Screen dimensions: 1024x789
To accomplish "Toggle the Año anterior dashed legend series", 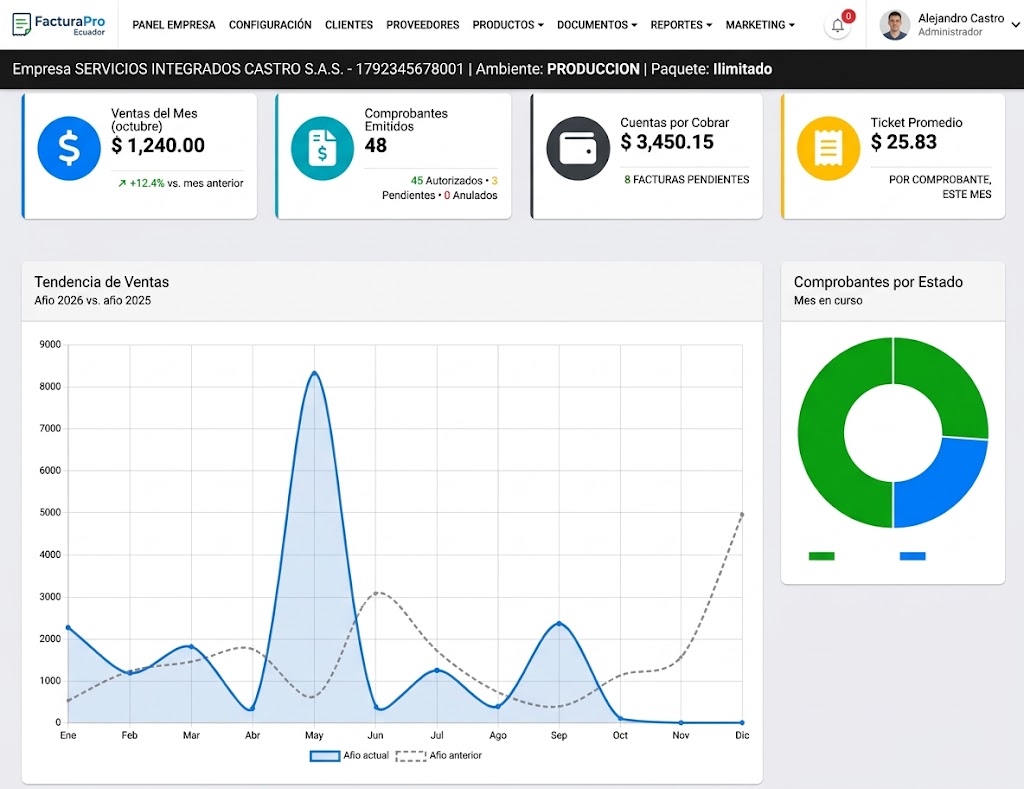I will (439, 756).
